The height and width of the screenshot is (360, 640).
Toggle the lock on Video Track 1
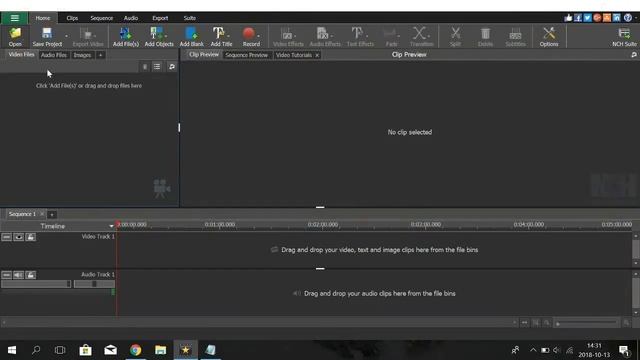coord(31,237)
